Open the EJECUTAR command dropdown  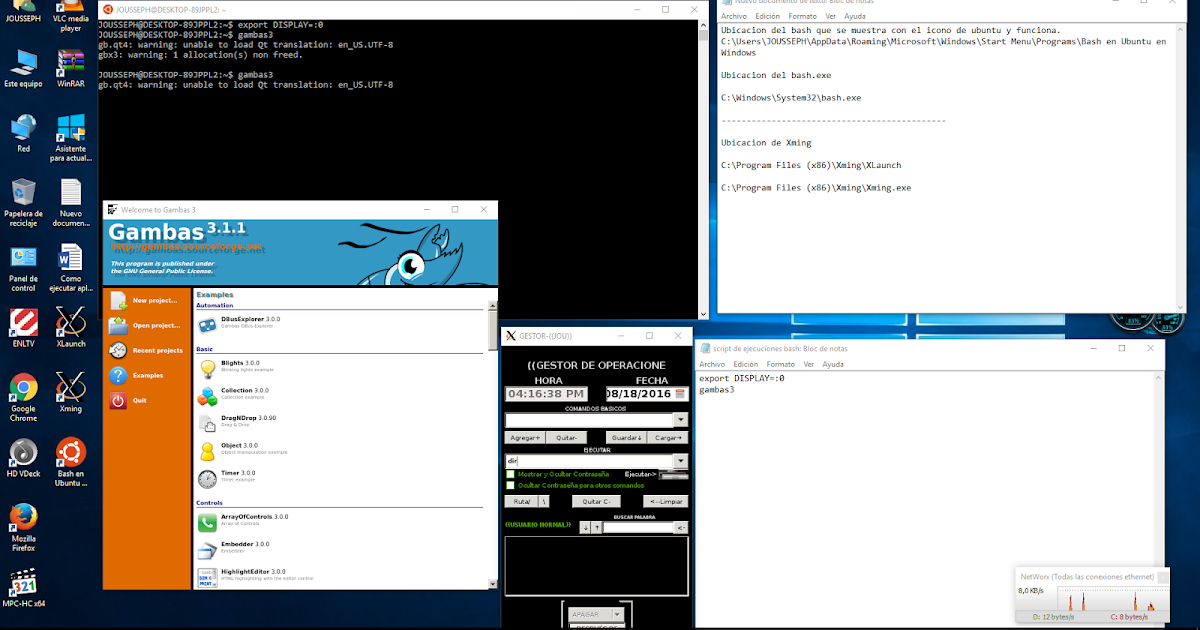680,459
